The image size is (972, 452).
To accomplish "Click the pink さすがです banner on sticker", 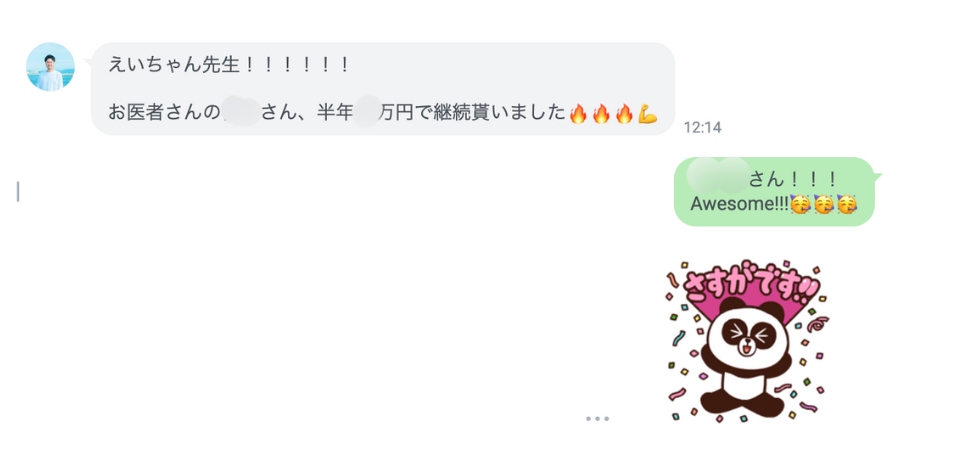I will click(x=751, y=288).
